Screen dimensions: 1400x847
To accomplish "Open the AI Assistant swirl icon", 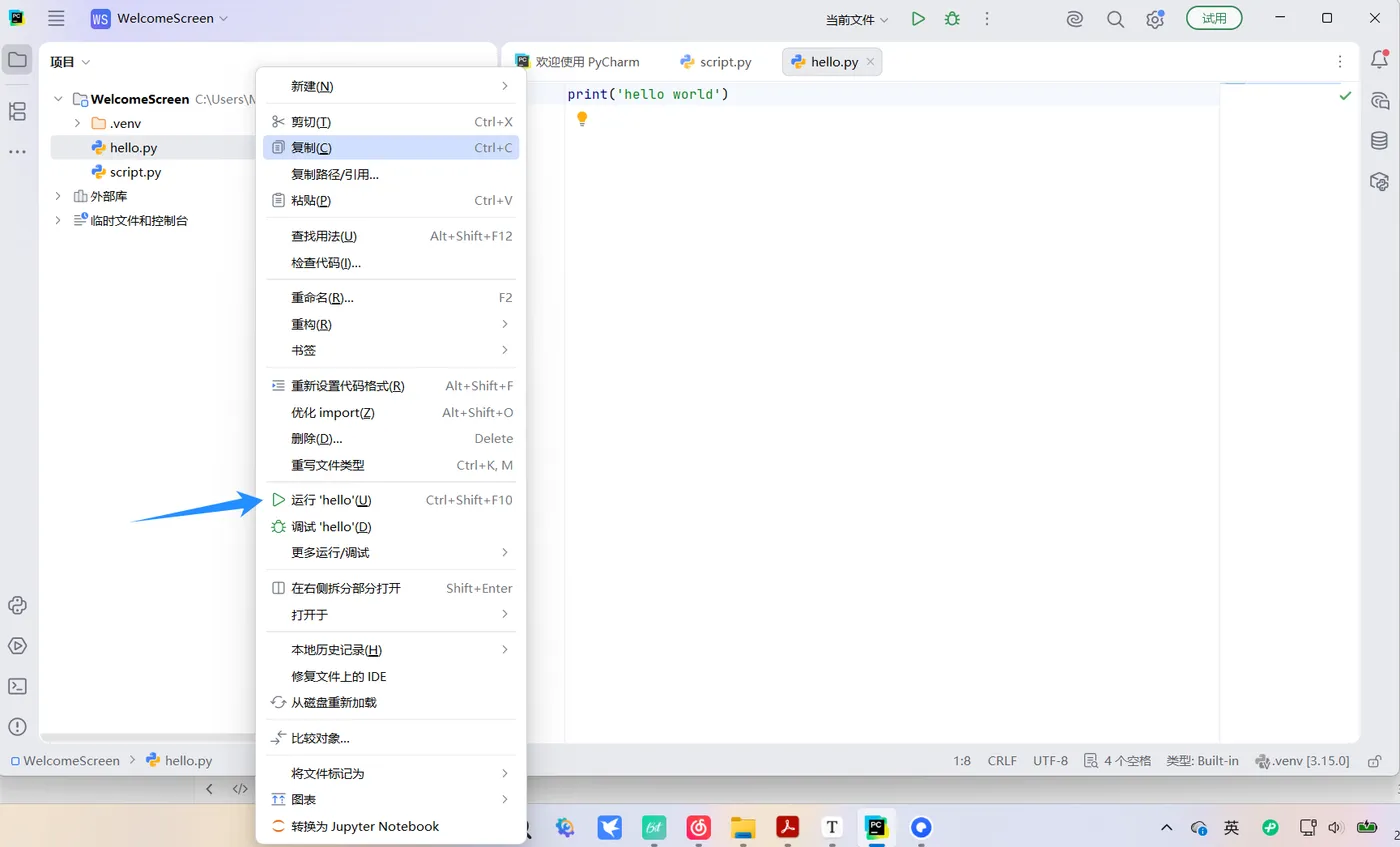I will pos(1075,18).
